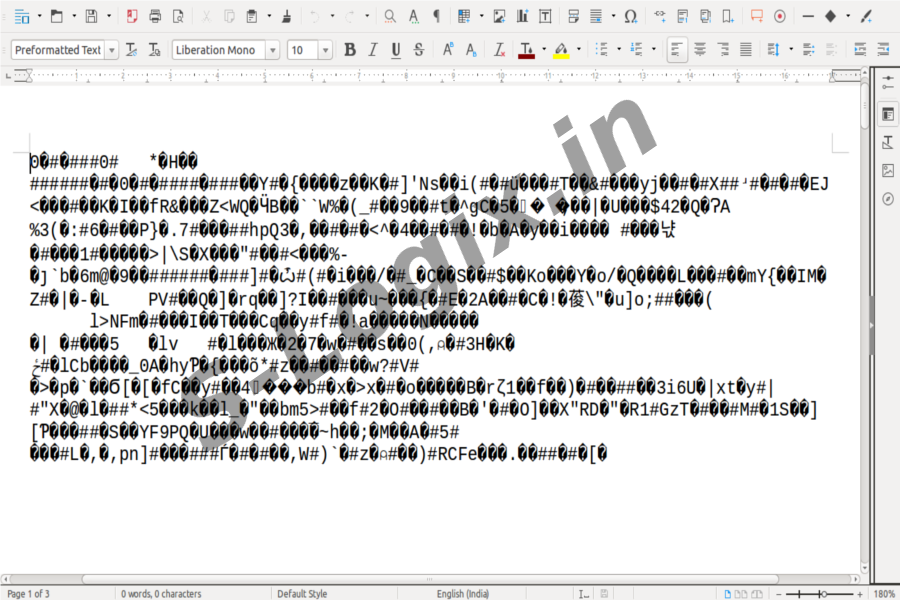Toggle Italic formatting
This screenshot has height=600, width=900.
[373, 50]
